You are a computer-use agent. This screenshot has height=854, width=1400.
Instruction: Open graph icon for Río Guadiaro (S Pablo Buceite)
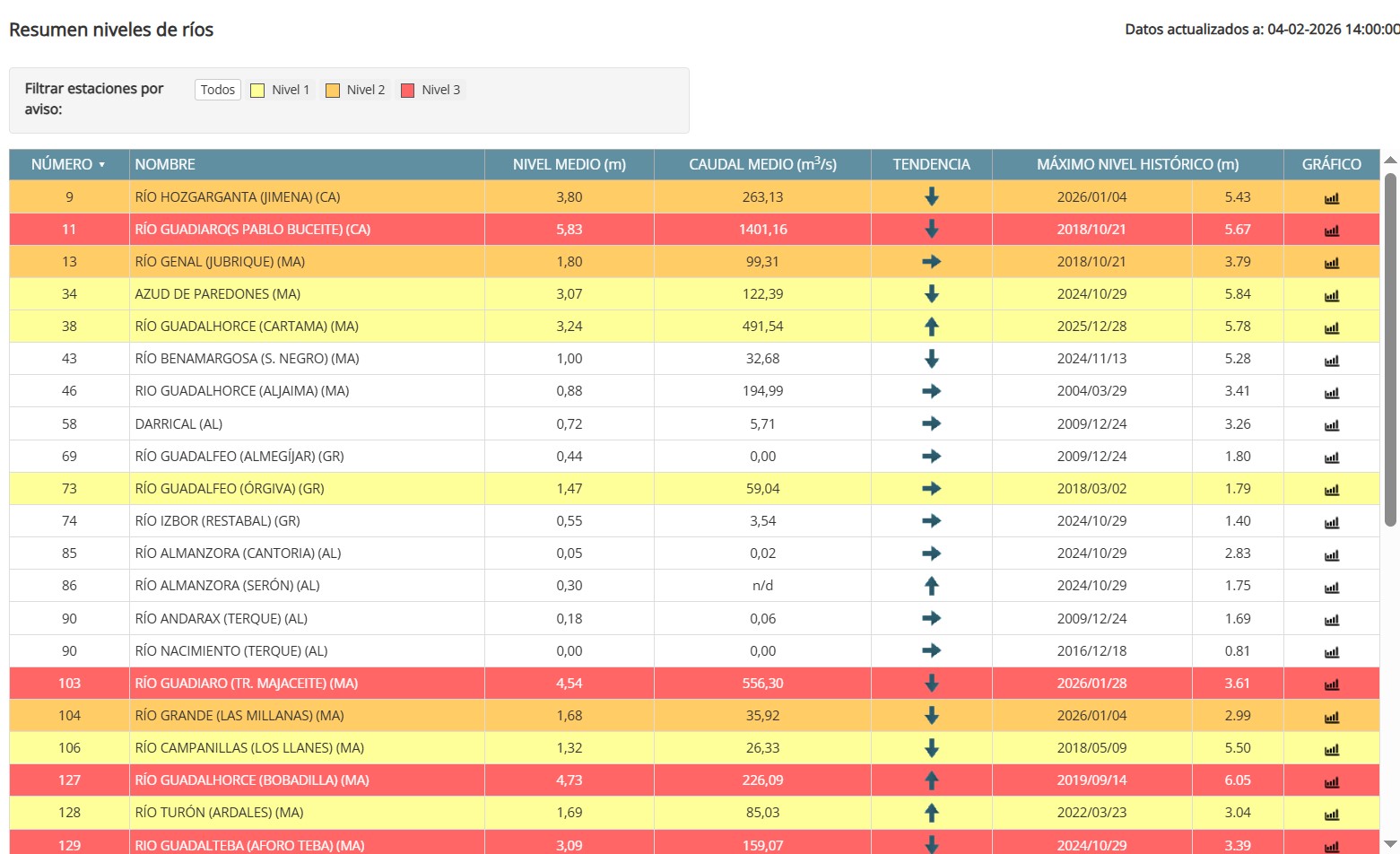click(1331, 231)
